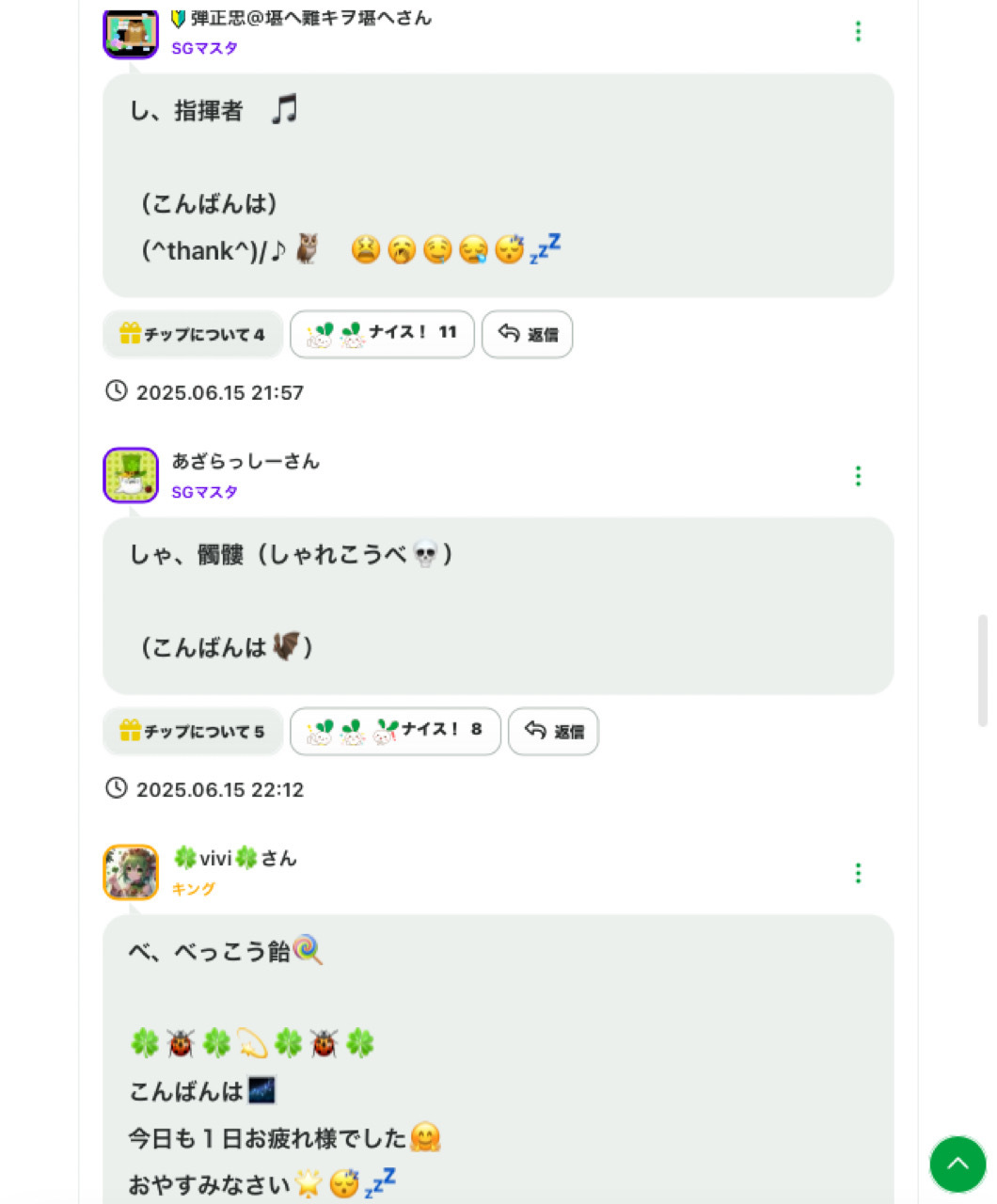
Task: Open vivi's profile avatar
Action: coord(130,872)
